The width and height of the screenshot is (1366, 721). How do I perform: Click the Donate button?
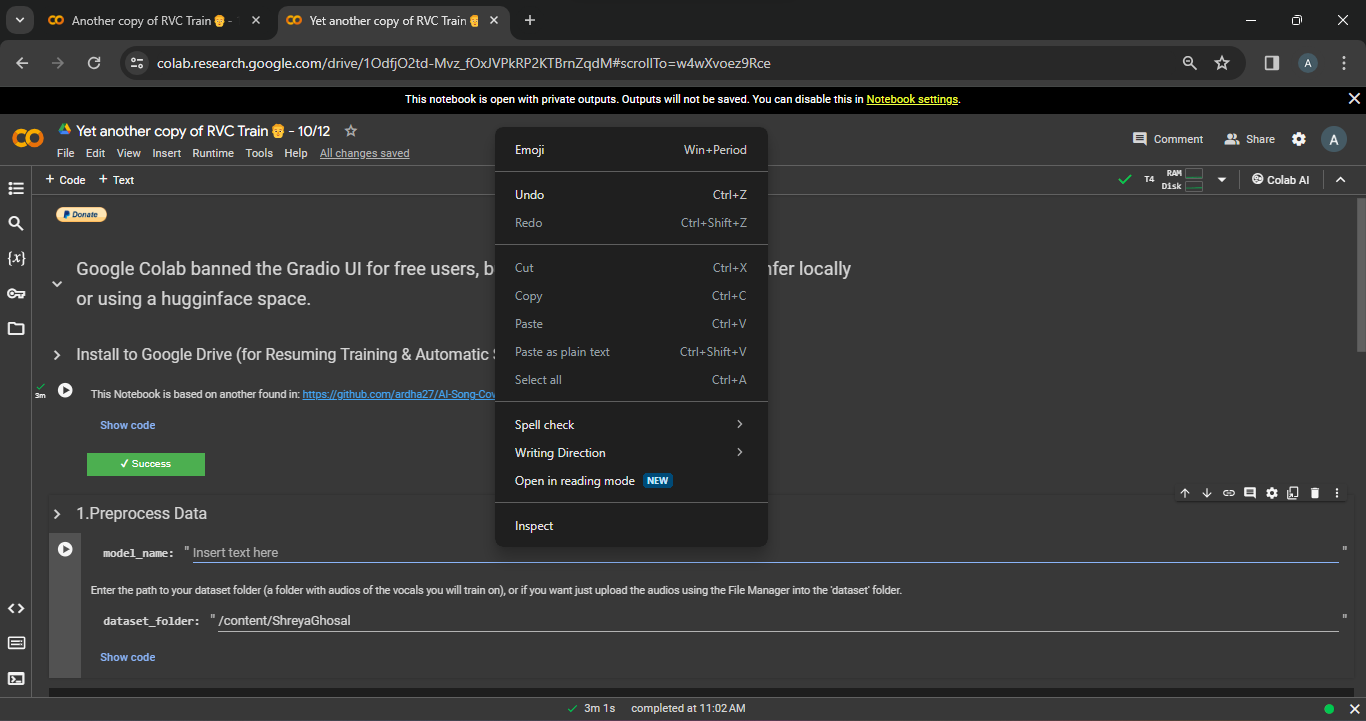coord(81,214)
